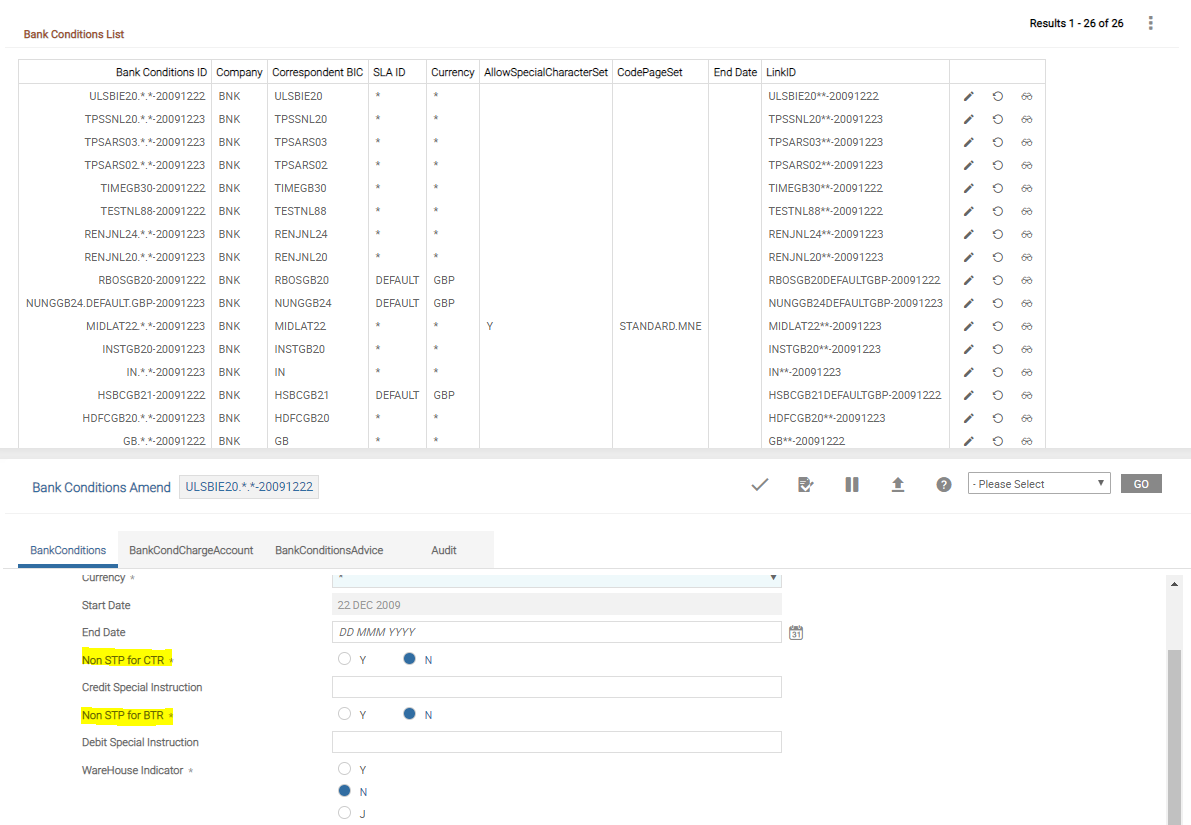Choose J for WareHouse Indicator
This screenshot has height=825, width=1191.
point(345,813)
